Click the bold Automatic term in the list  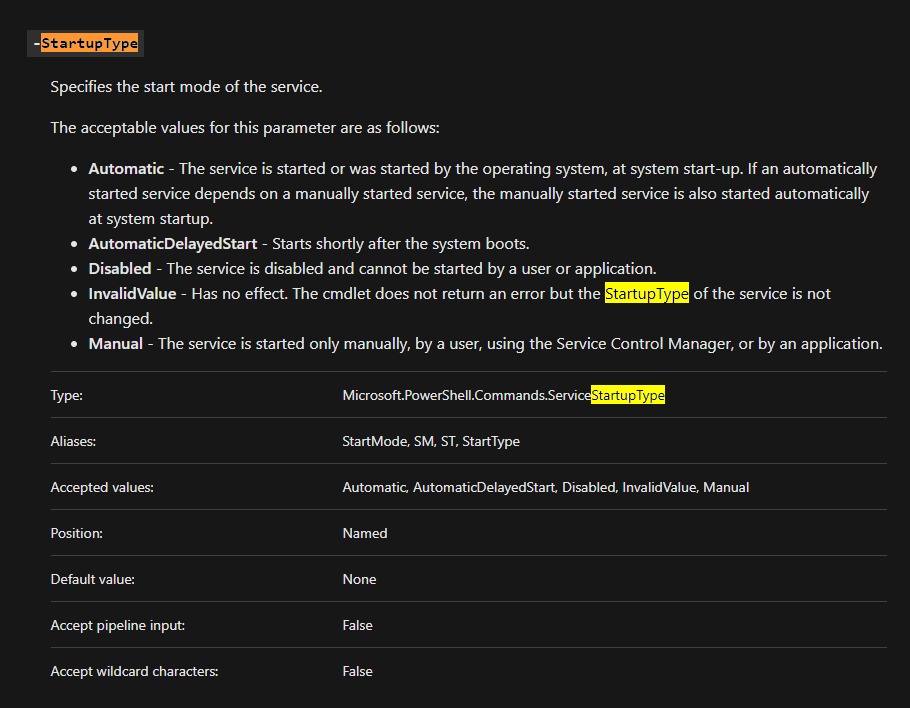(x=124, y=169)
